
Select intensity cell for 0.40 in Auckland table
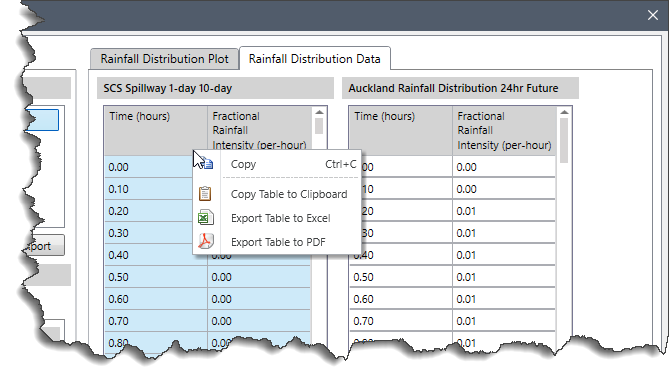click(x=504, y=255)
